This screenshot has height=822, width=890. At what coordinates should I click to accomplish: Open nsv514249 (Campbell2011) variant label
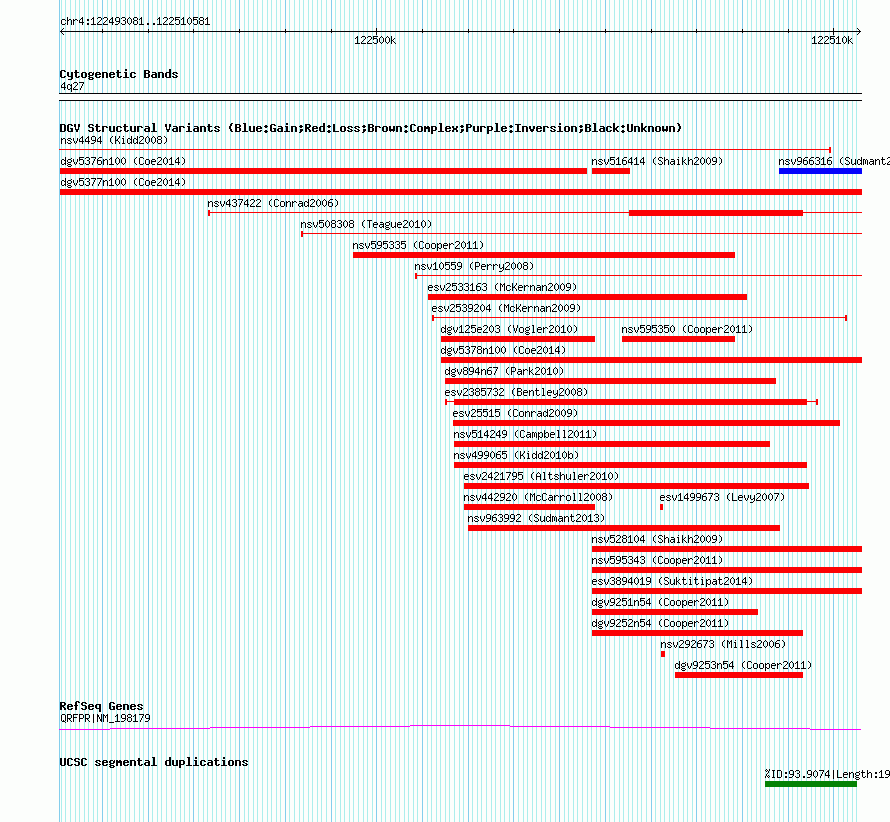click(525, 434)
